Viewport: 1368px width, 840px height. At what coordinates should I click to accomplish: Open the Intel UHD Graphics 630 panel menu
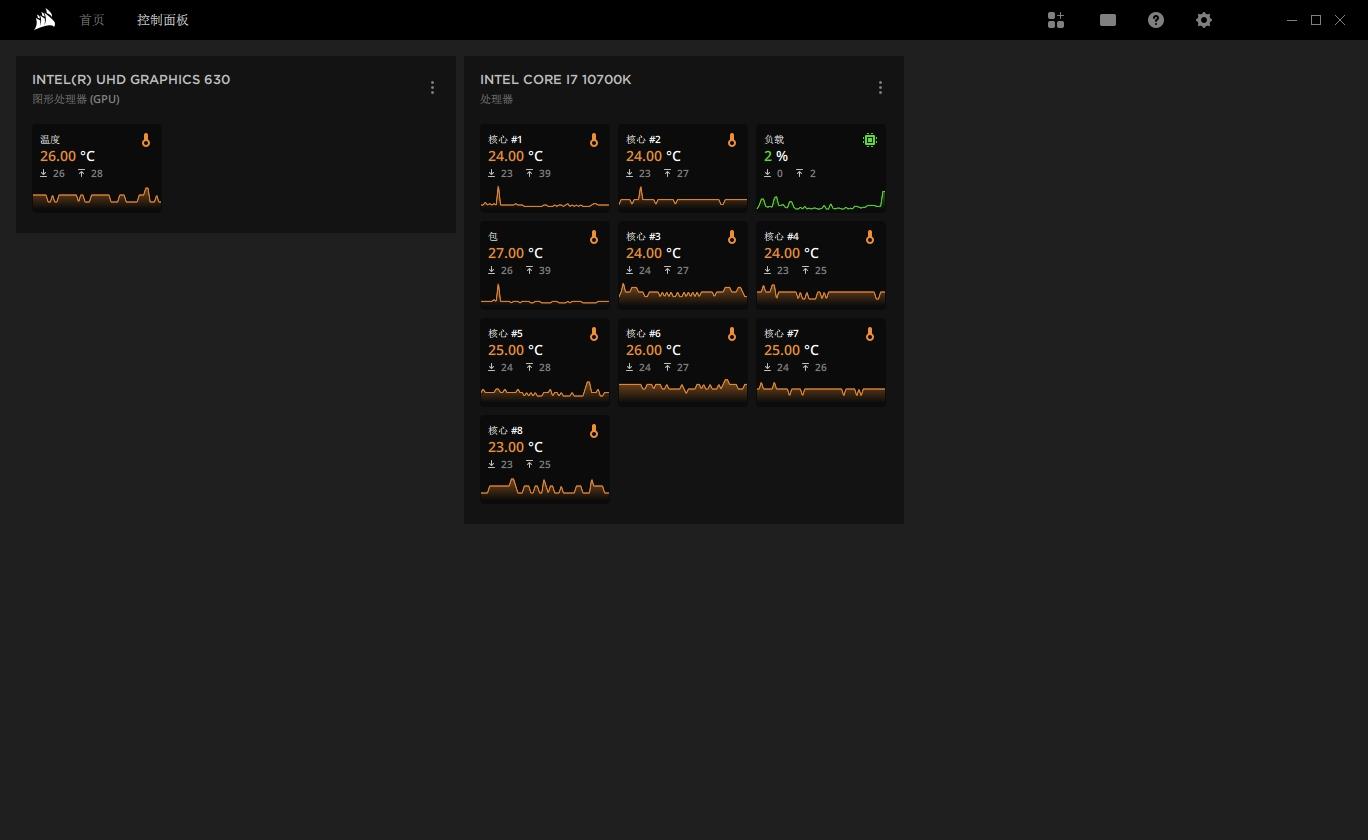click(x=432, y=88)
